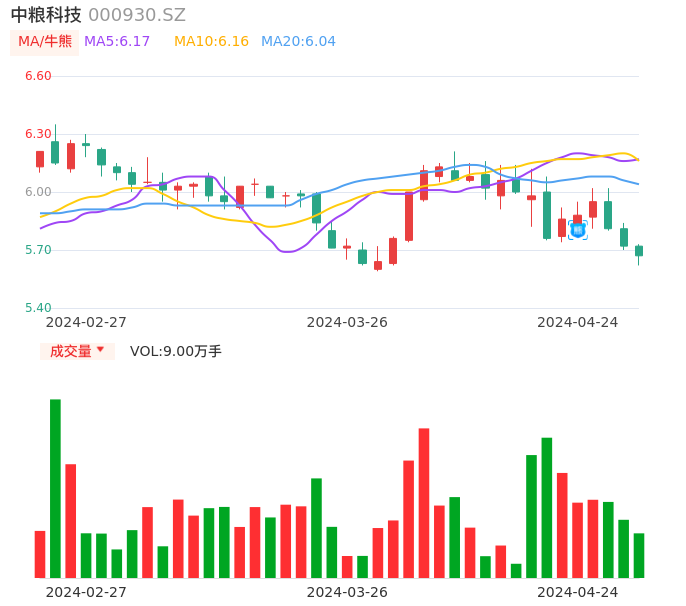Select the MA20:6.04 legend label

click(298, 42)
